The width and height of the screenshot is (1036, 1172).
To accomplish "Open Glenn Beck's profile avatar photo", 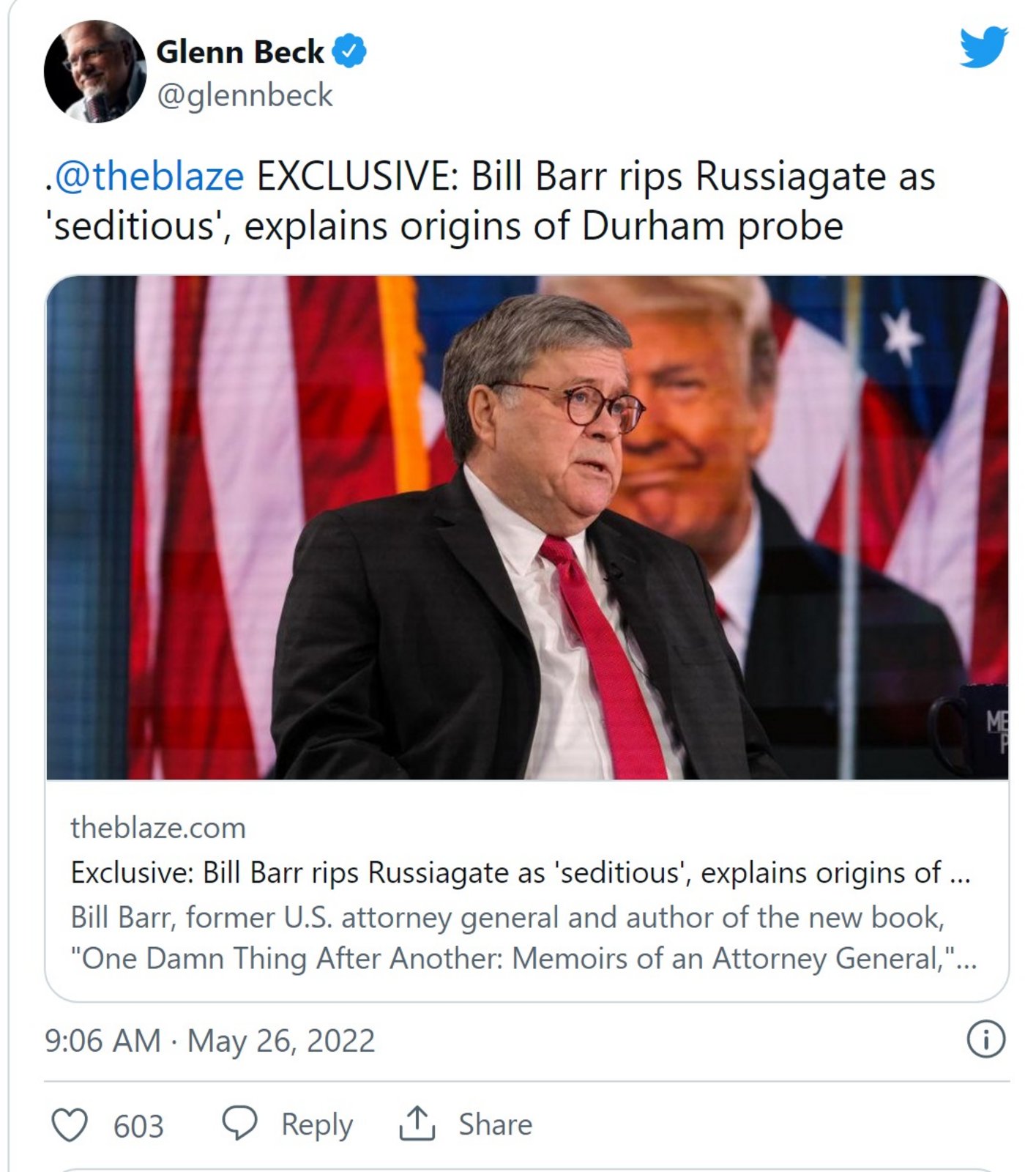I will pos(95,71).
